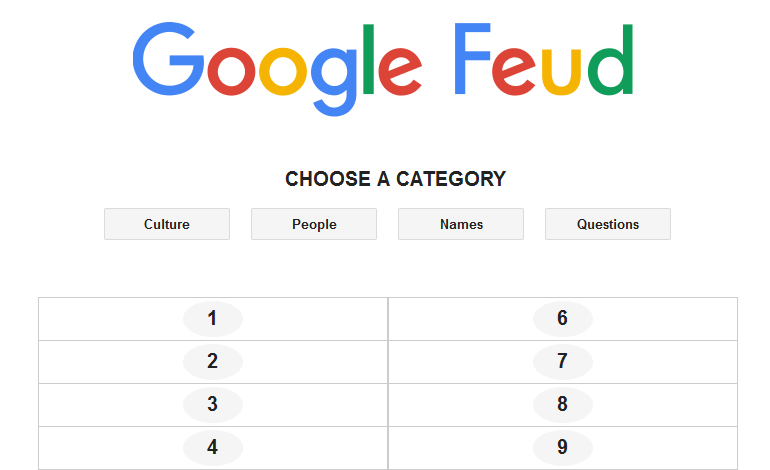The height and width of the screenshot is (470, 770).
Task: Click the number 3 answer badge
Action: (x=213, y=405)
